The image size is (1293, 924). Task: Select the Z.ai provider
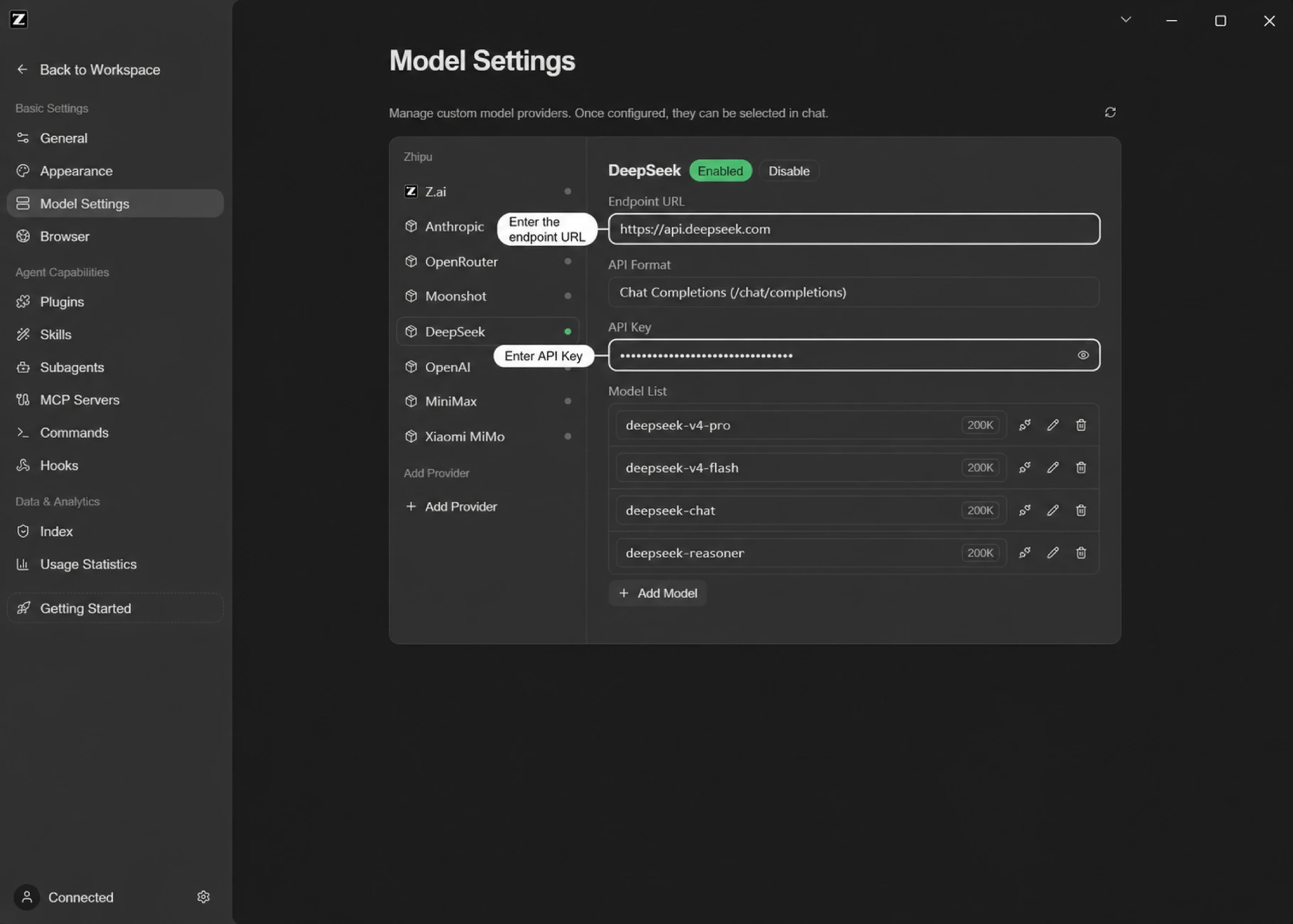tap(488, 191)
